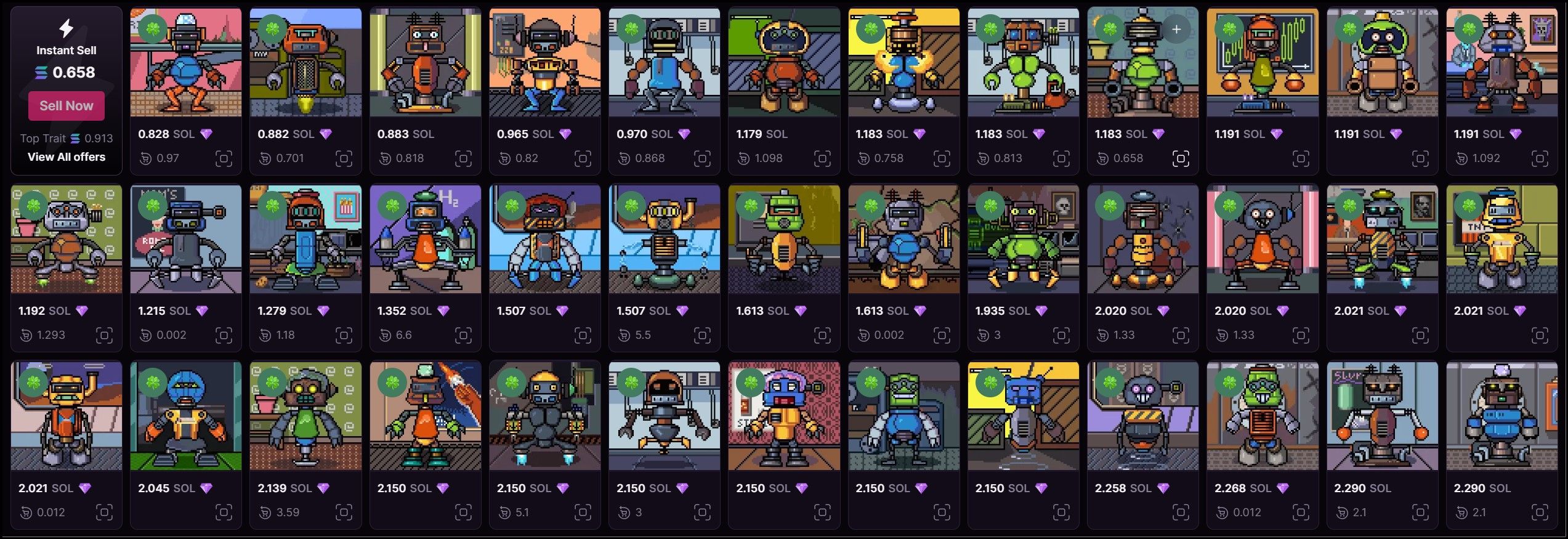
Task: Click the scan icon on the 1.935 SOL card
Action: (x=1061, y=335)
